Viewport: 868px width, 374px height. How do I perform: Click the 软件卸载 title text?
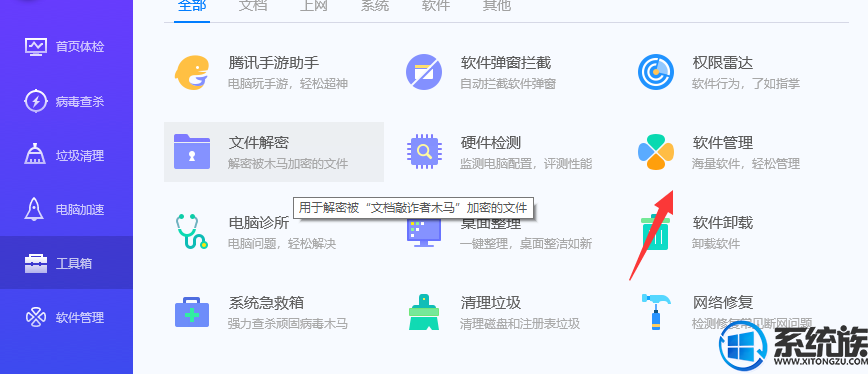tap(723, 223)
